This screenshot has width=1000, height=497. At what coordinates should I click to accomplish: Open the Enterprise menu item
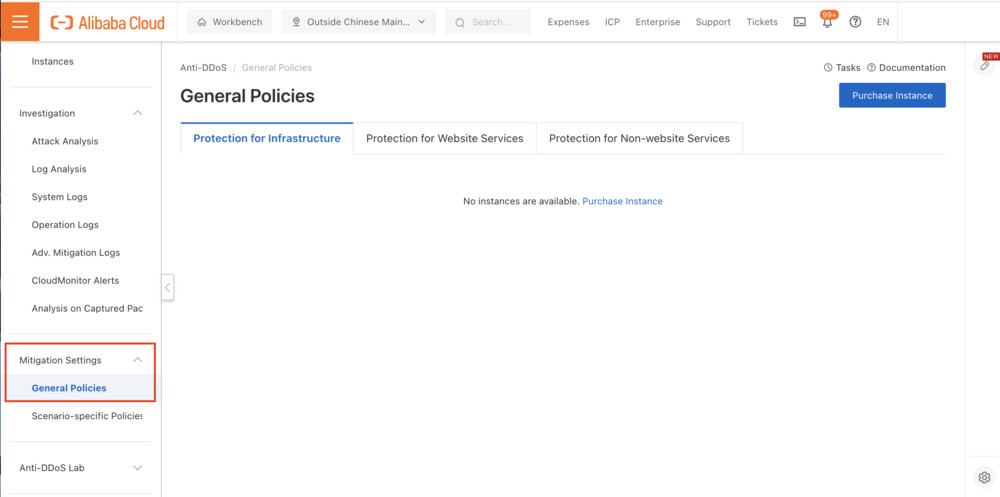point(658,22)
